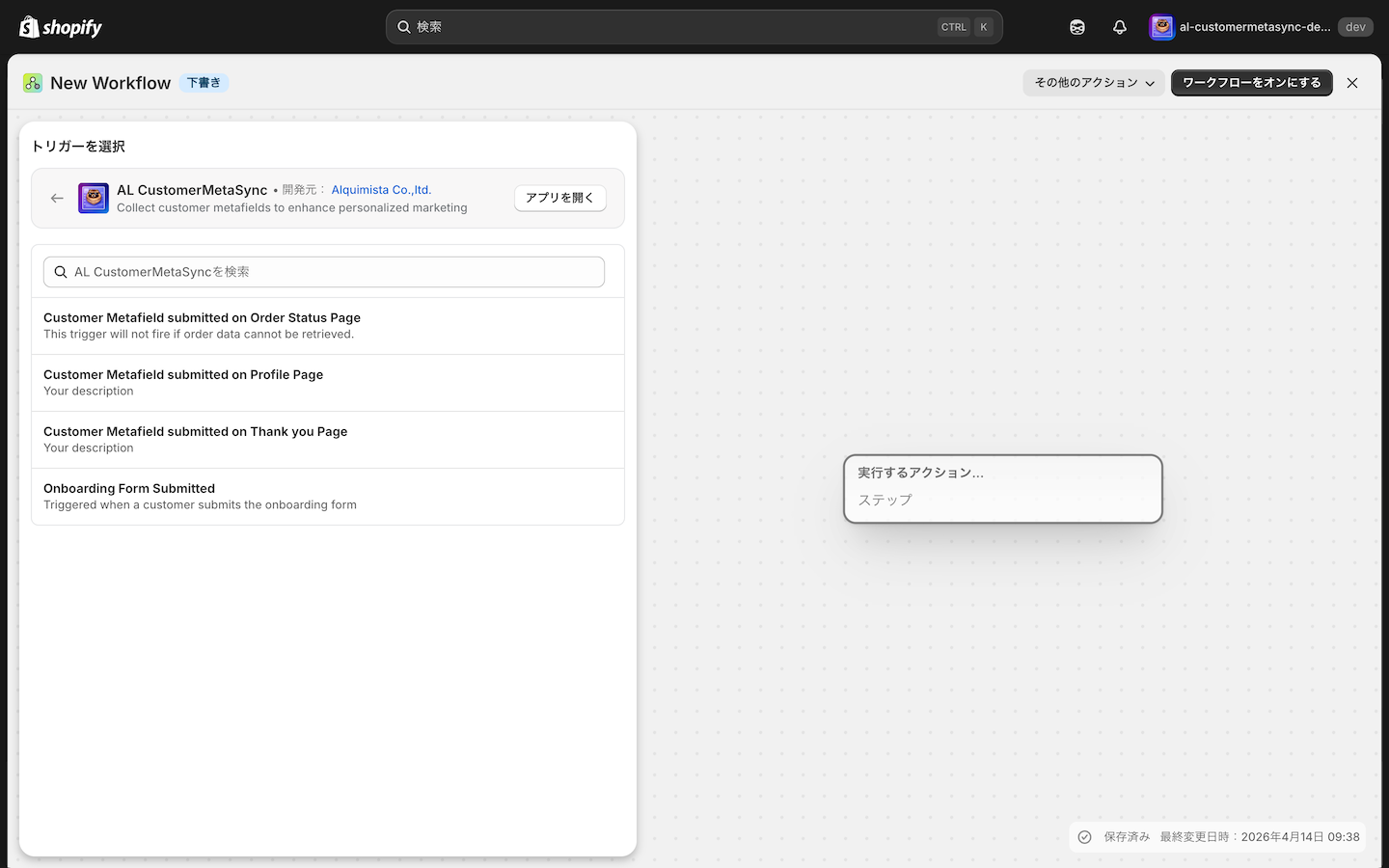Turn on workflow with ワークフローをオンにする
Viewport: 1389px width, 868px height.
point(1252,83)
